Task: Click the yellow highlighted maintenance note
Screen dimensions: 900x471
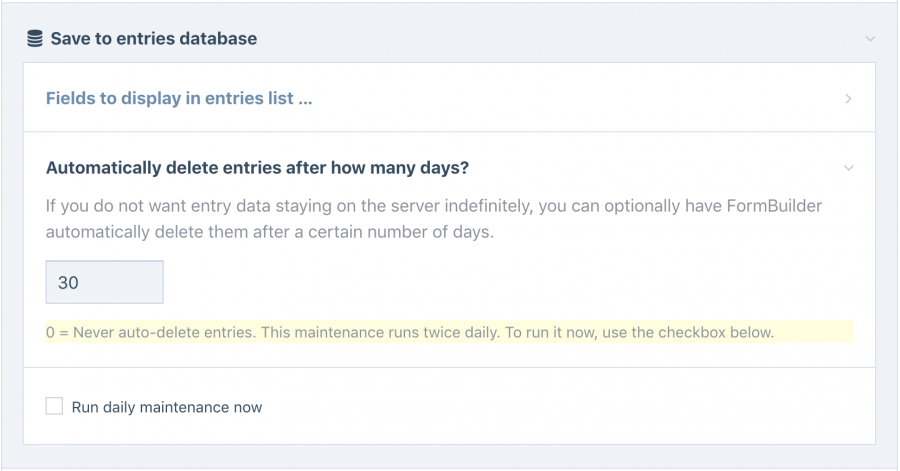Action: (x=449, y=332)
